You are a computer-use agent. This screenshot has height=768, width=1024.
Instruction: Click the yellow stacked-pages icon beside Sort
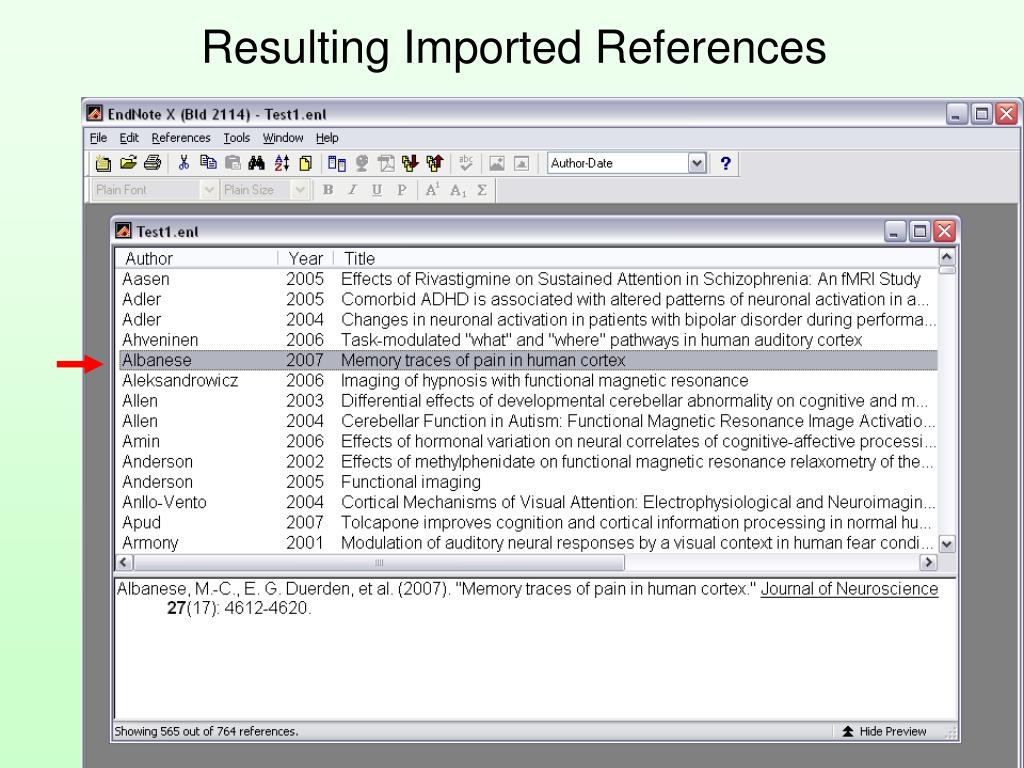coord(305,163)
